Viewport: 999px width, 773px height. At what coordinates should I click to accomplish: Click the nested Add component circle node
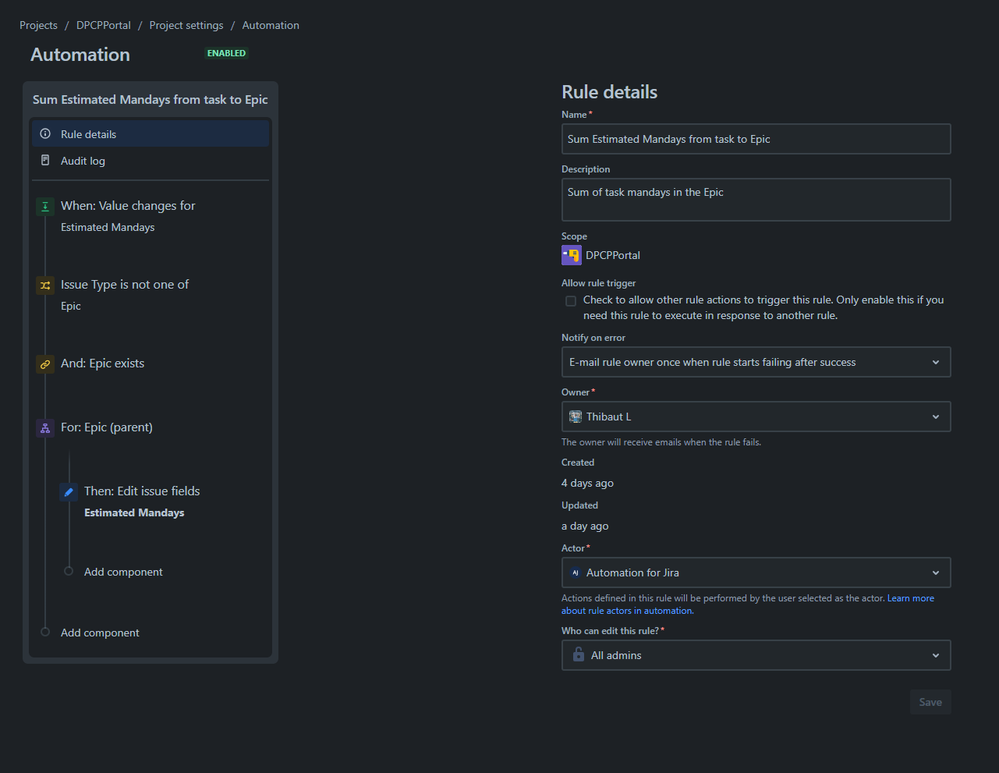[69, 571]
